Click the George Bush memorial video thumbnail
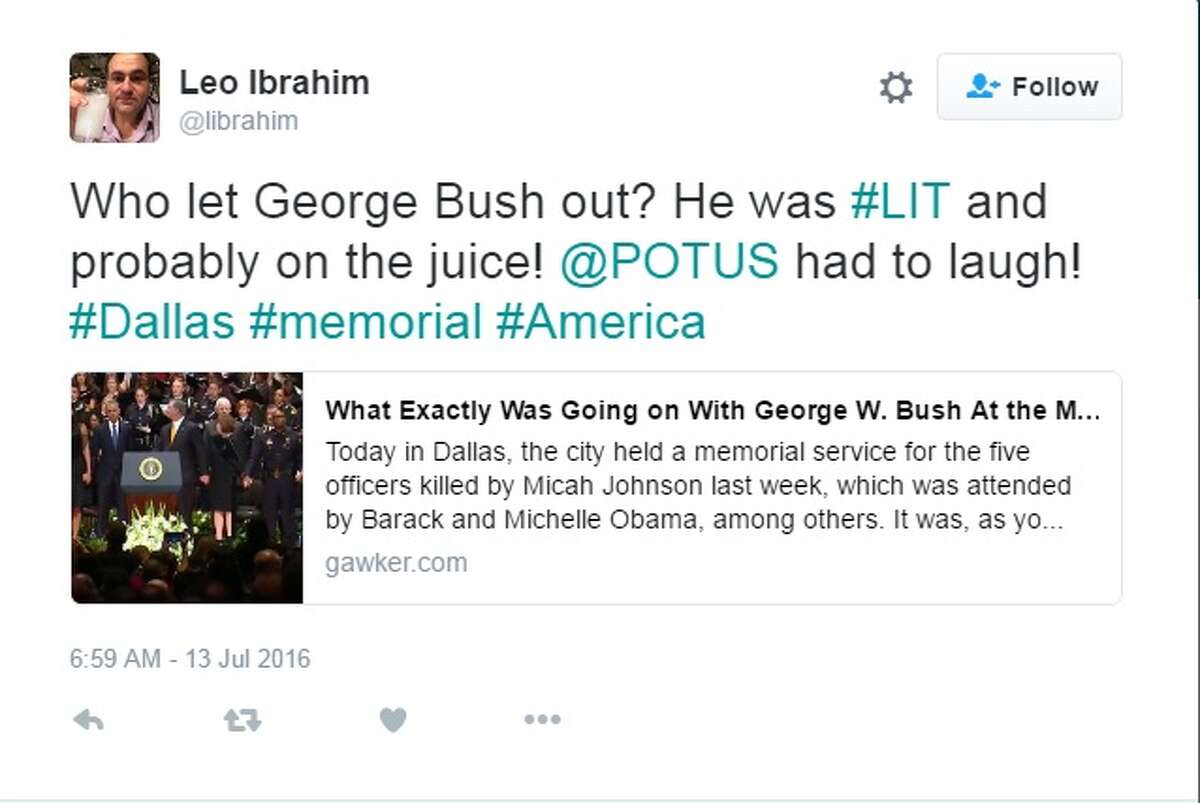 click(x=186, y=487)
